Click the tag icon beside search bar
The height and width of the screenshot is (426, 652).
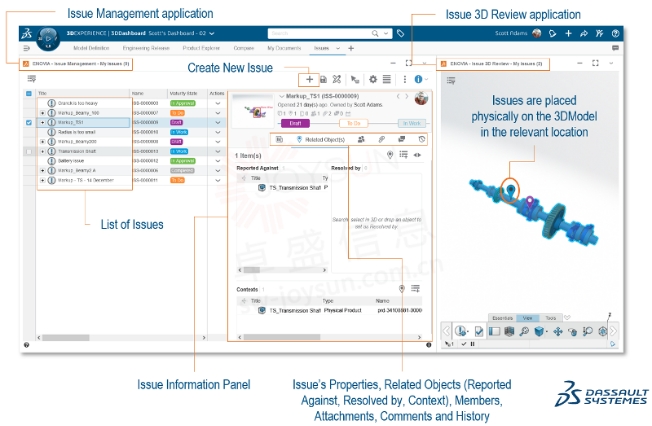tap(400, 33)
